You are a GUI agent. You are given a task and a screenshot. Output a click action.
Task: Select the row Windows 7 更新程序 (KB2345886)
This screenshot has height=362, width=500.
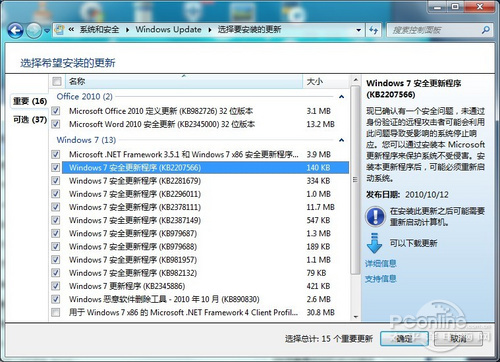[205, 286]
